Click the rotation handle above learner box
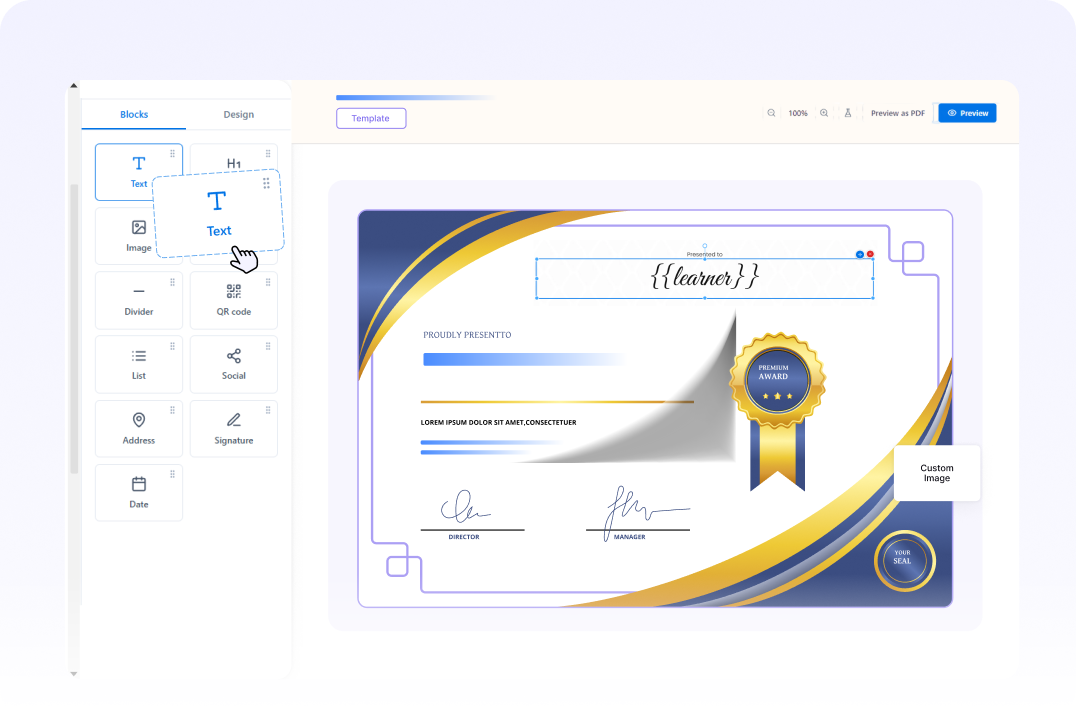The width and height of the screenshot is (1076, 720). click(x=705, y=246)
